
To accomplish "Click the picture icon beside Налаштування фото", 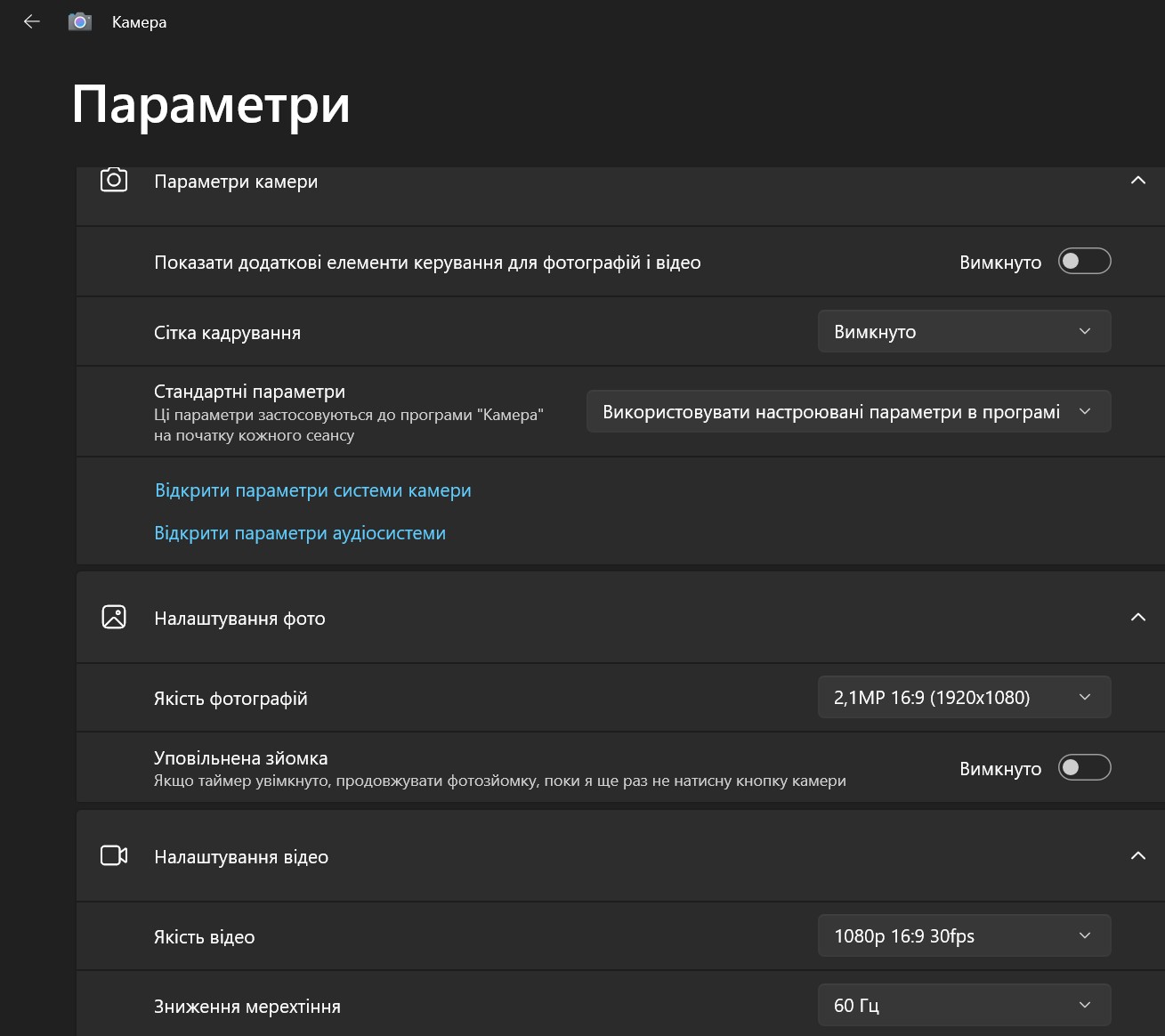I will 114,618.
